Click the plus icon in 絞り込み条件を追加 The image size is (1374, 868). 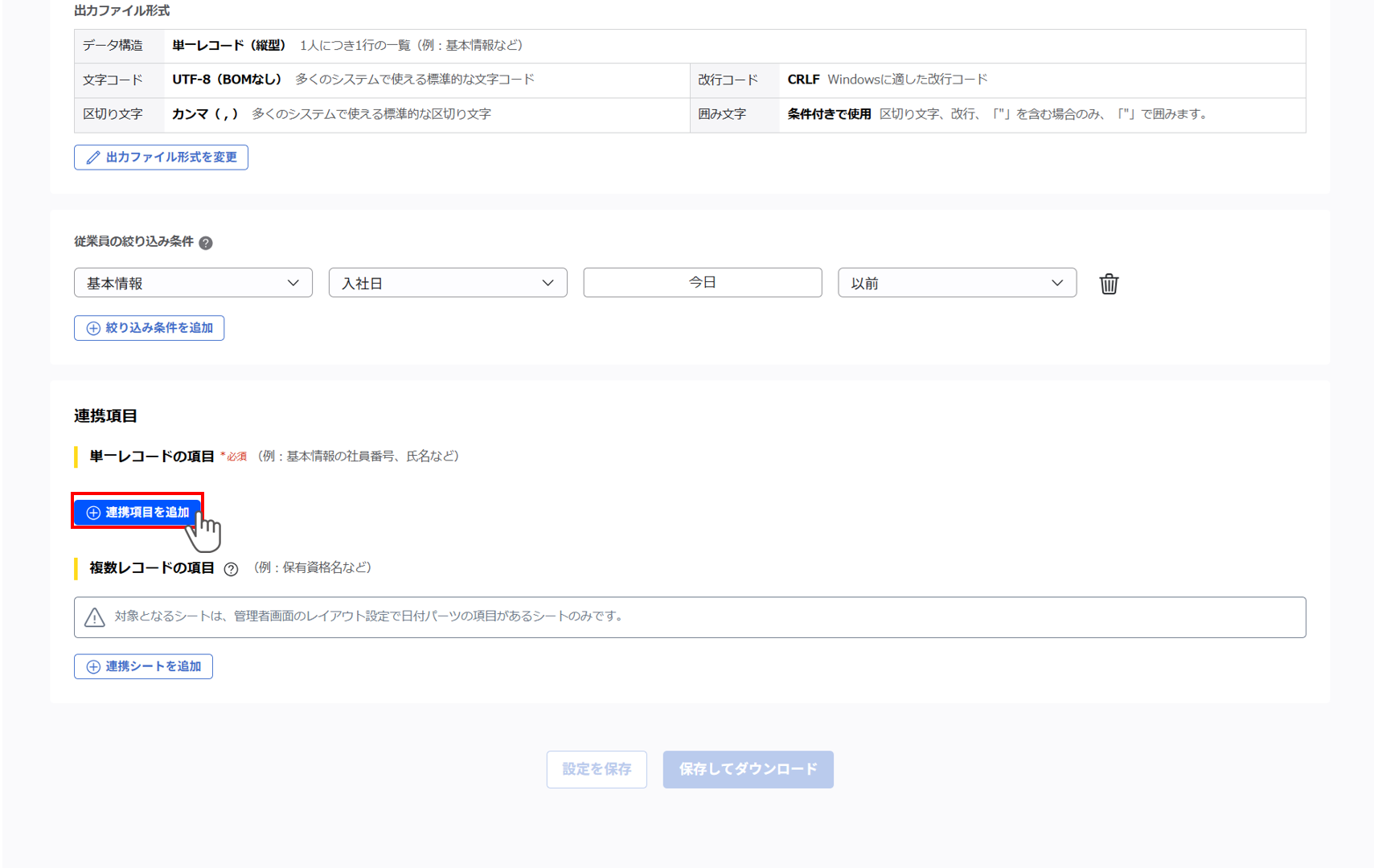point(92,328)
